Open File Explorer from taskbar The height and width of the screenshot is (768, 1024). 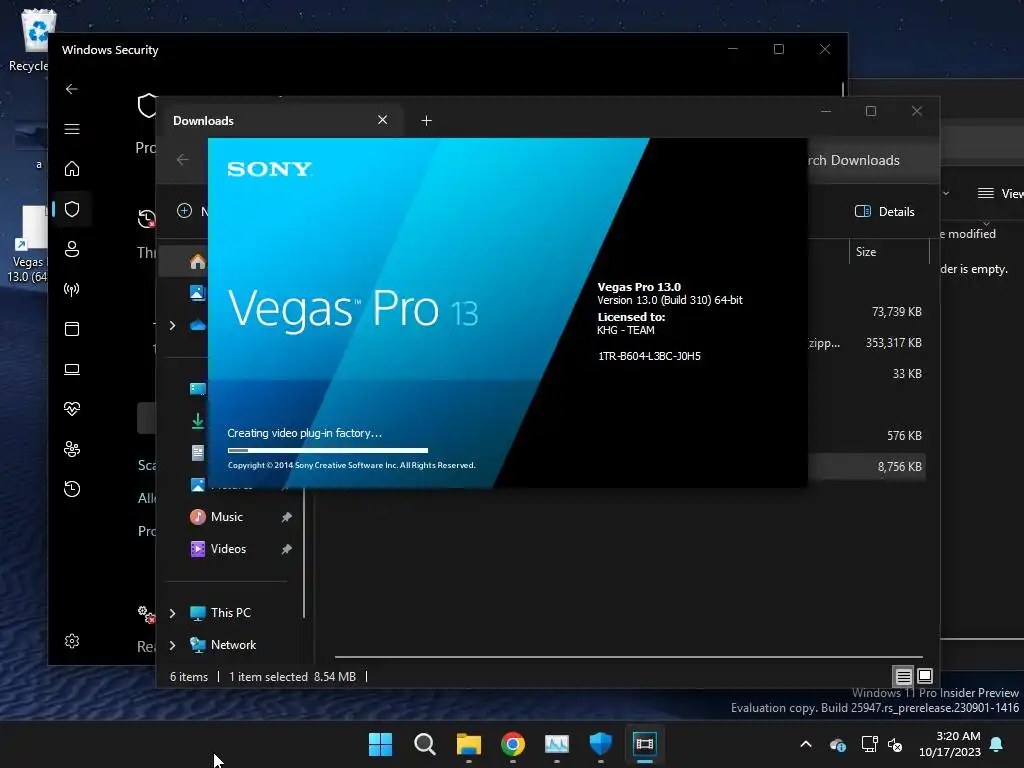468,743
